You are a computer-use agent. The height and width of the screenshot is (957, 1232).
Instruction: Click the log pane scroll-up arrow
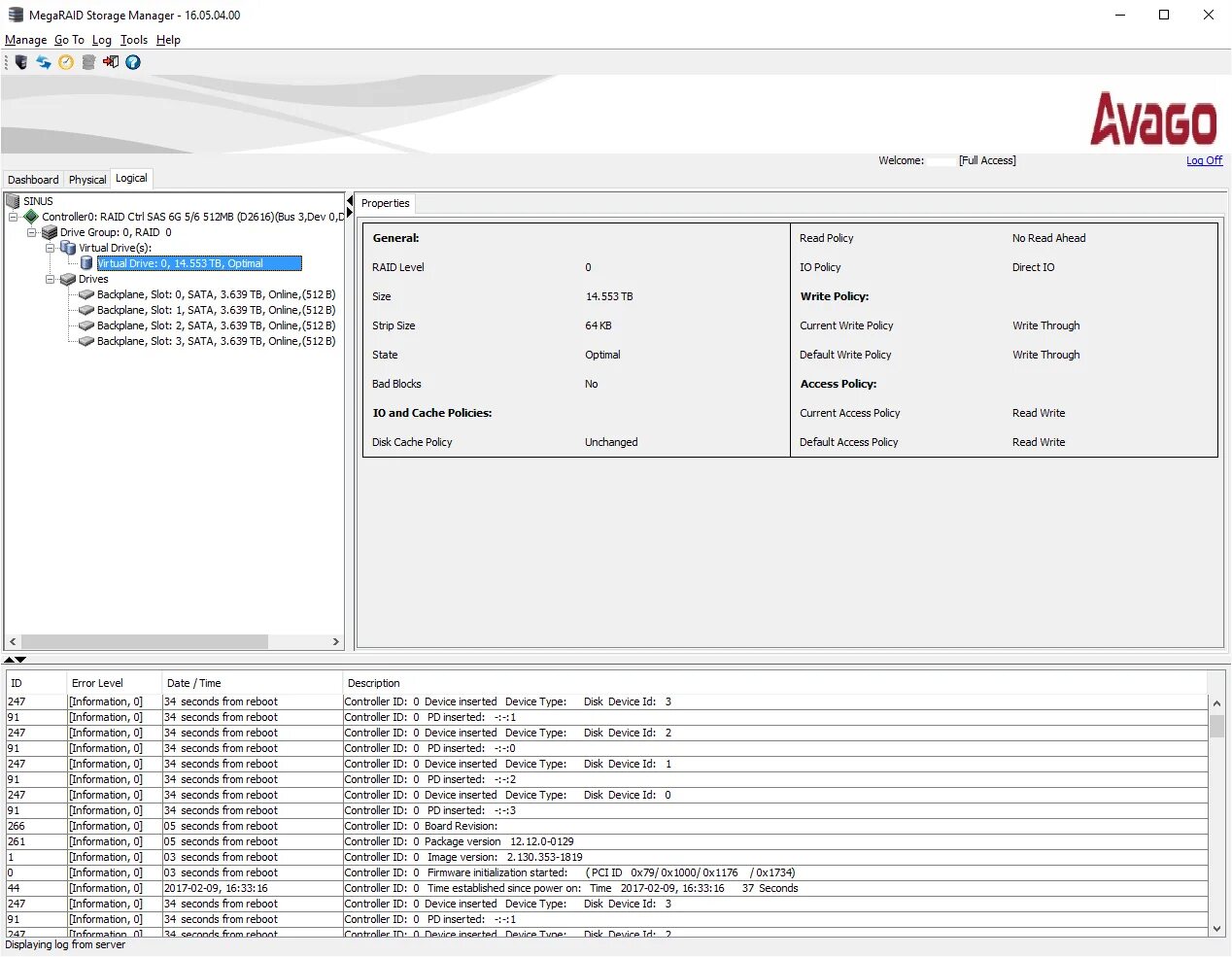[x=1216, y=702]
